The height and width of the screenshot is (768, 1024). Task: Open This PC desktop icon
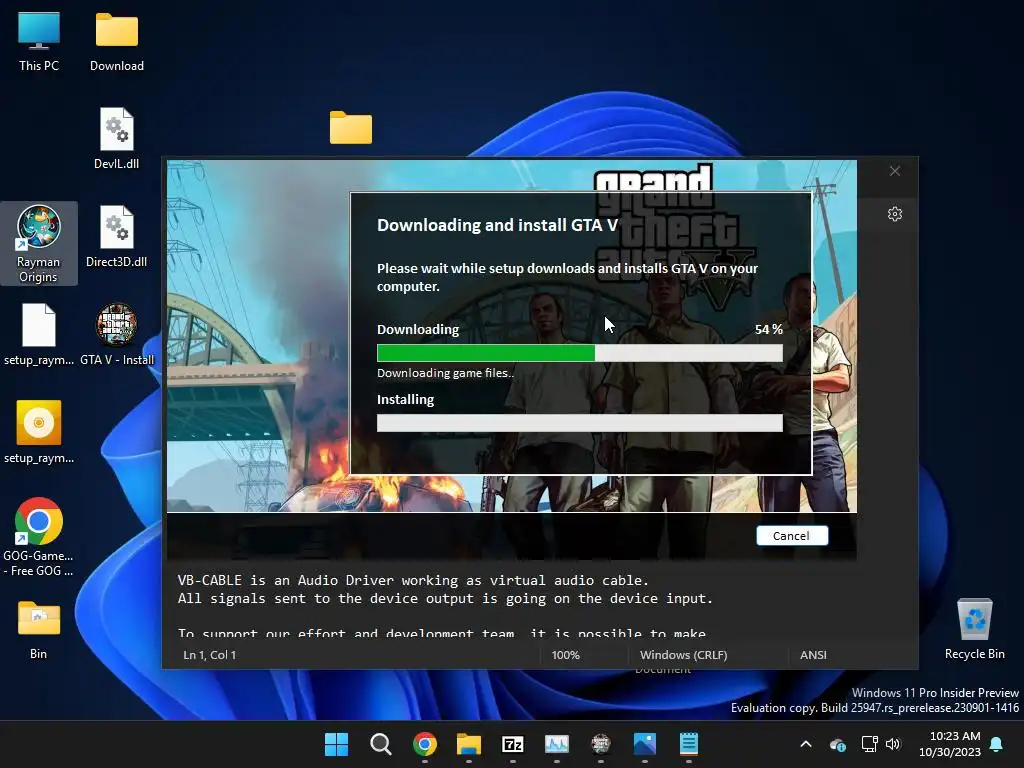39,42
